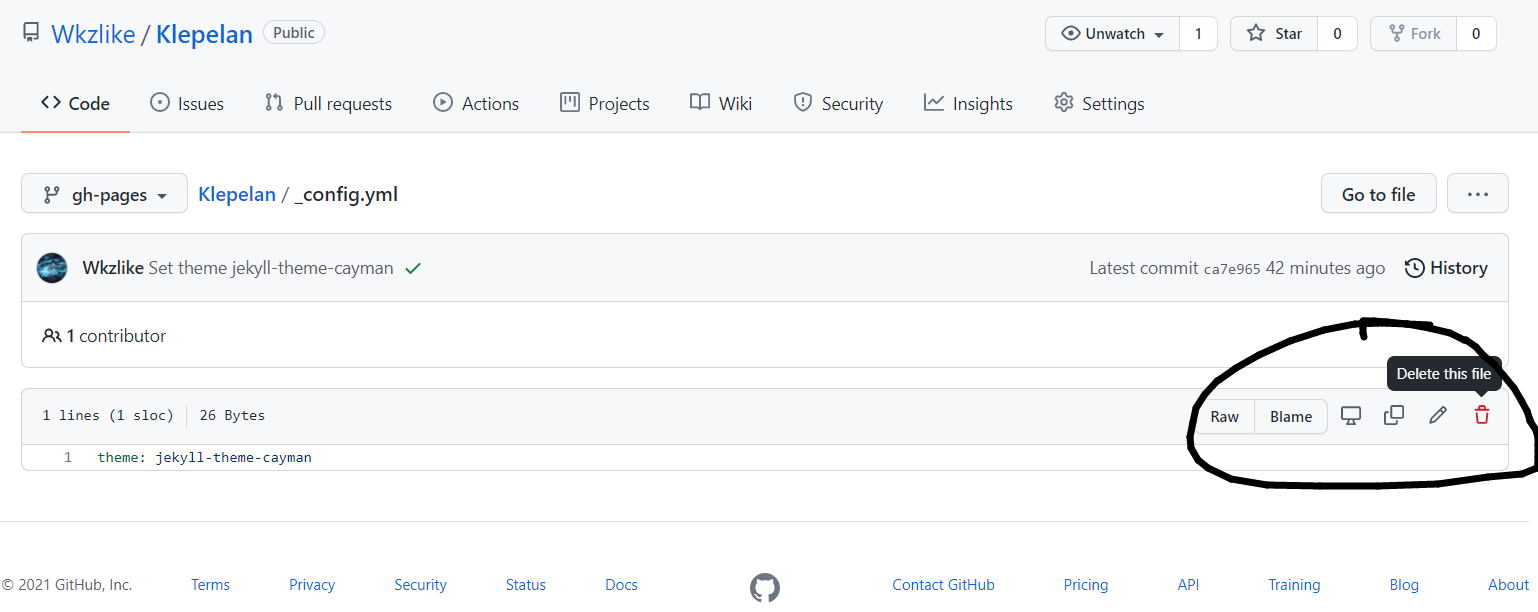Open the footer Privacy link
Viewport: 1538px width, 612px height.
pos(312,585)
